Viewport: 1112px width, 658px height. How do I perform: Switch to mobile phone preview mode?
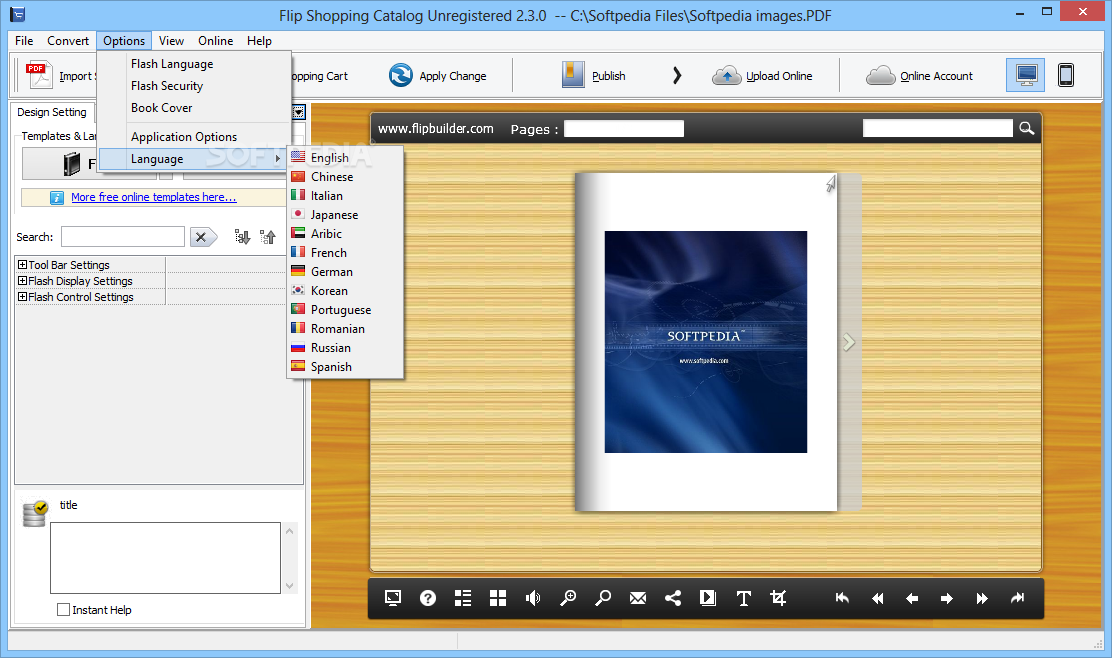pos(1065,74)
